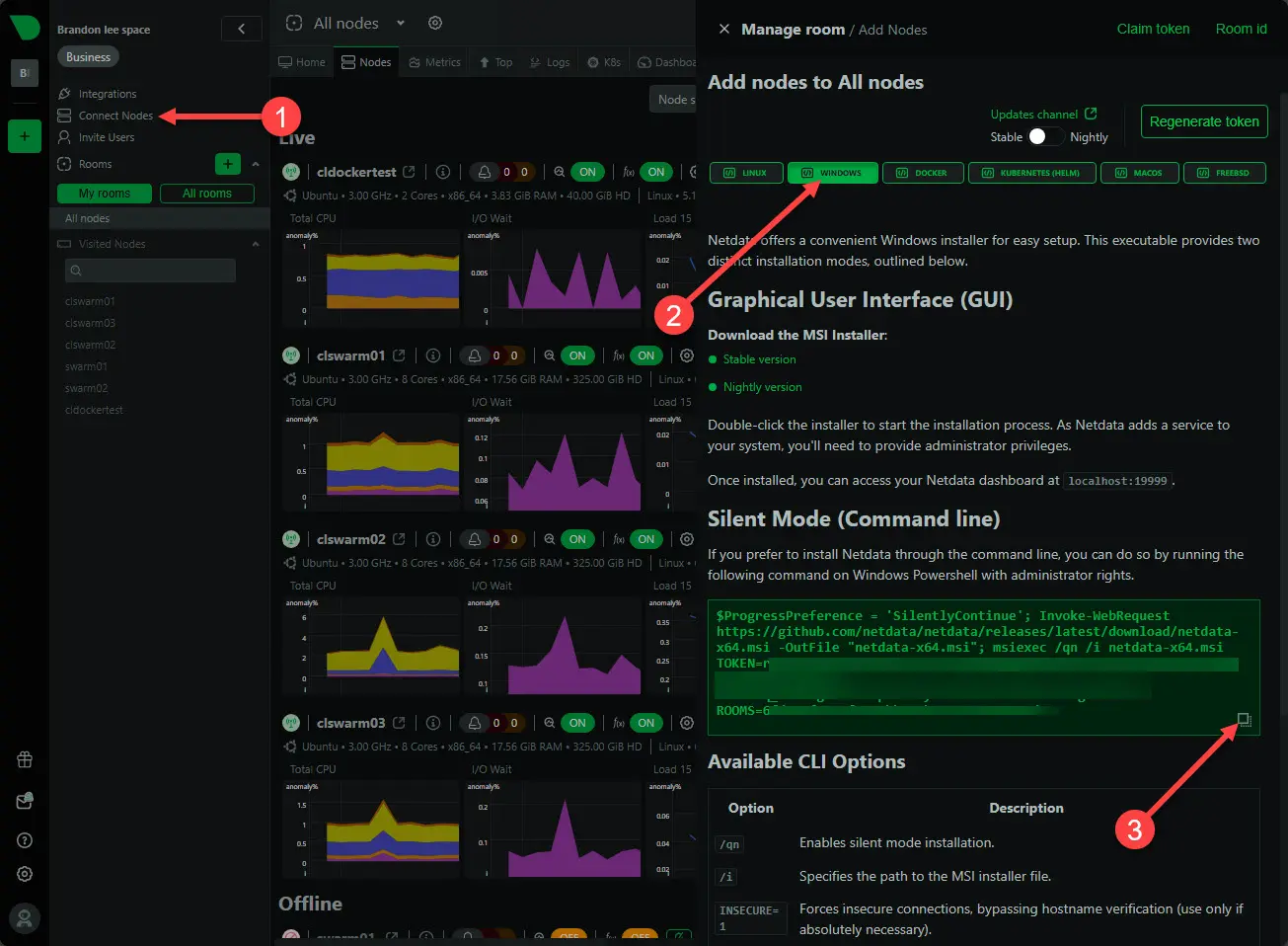Download the Stable version MSI installer

pos(759,359)
